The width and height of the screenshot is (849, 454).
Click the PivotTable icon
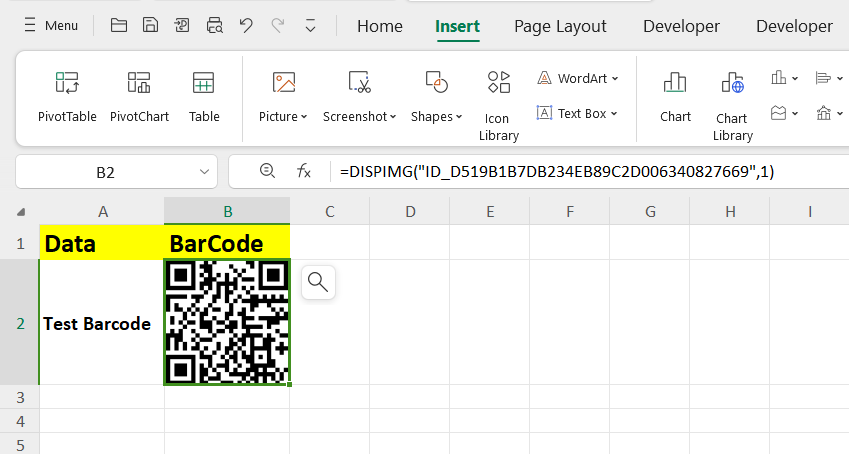(x=67, y=84)
